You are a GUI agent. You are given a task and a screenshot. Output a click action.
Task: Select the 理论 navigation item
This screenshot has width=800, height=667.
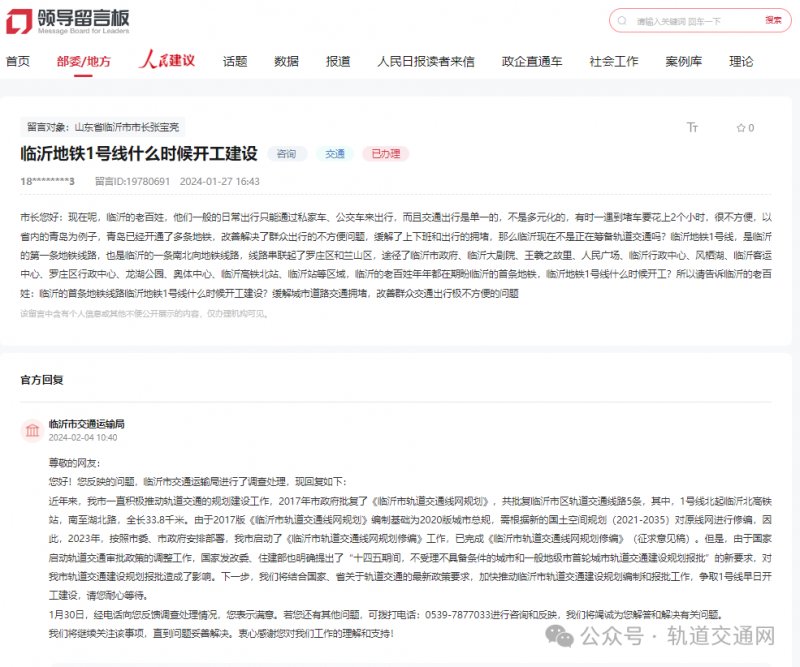click(741, 61)
